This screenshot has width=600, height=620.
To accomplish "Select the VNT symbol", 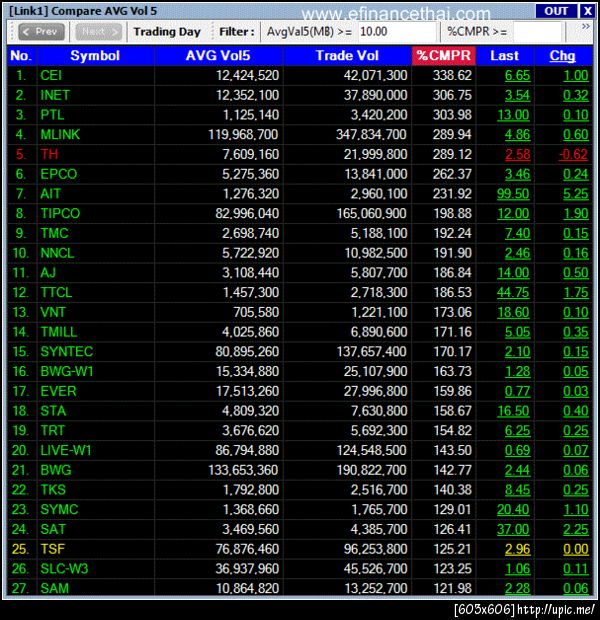I will pyautogui.click(x=53, y=312).
